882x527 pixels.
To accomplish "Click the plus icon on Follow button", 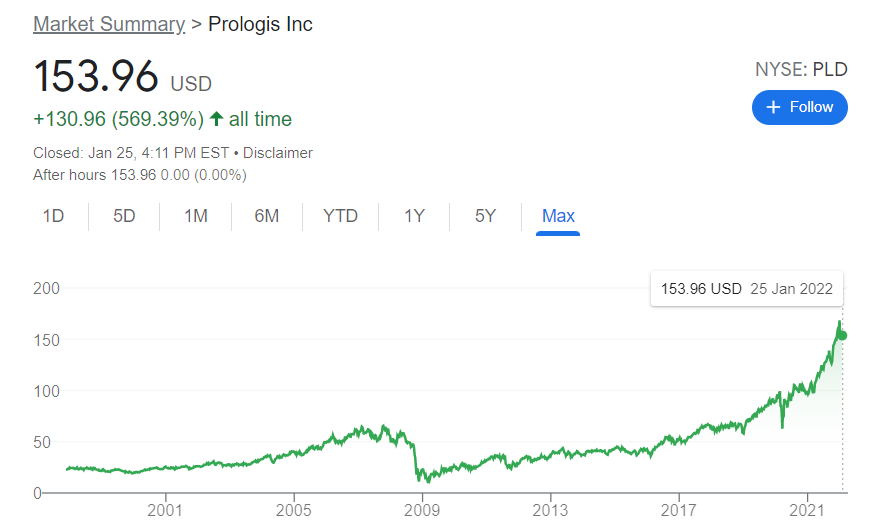I will click(773, 107).
